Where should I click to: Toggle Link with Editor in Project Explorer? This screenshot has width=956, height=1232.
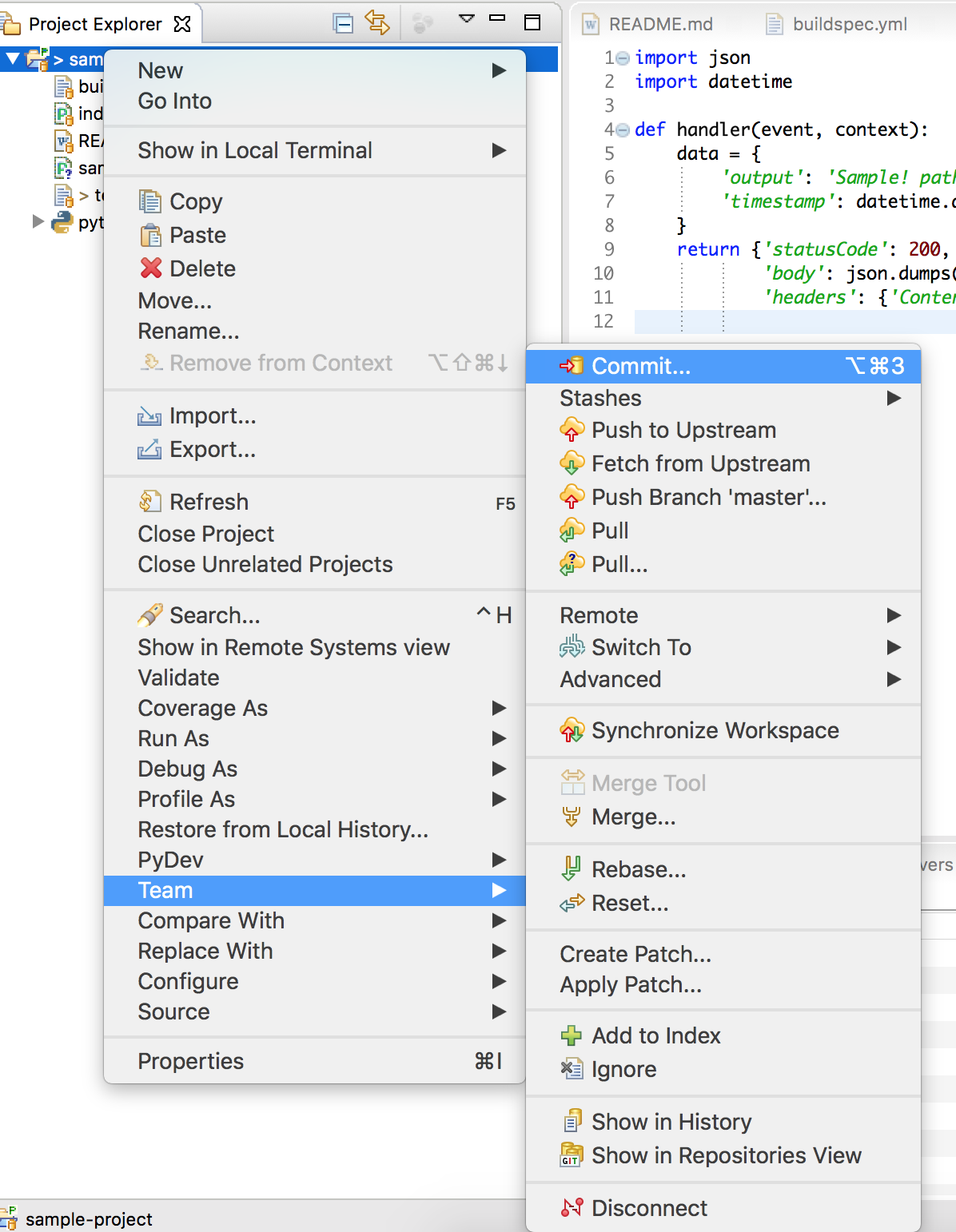376,23
